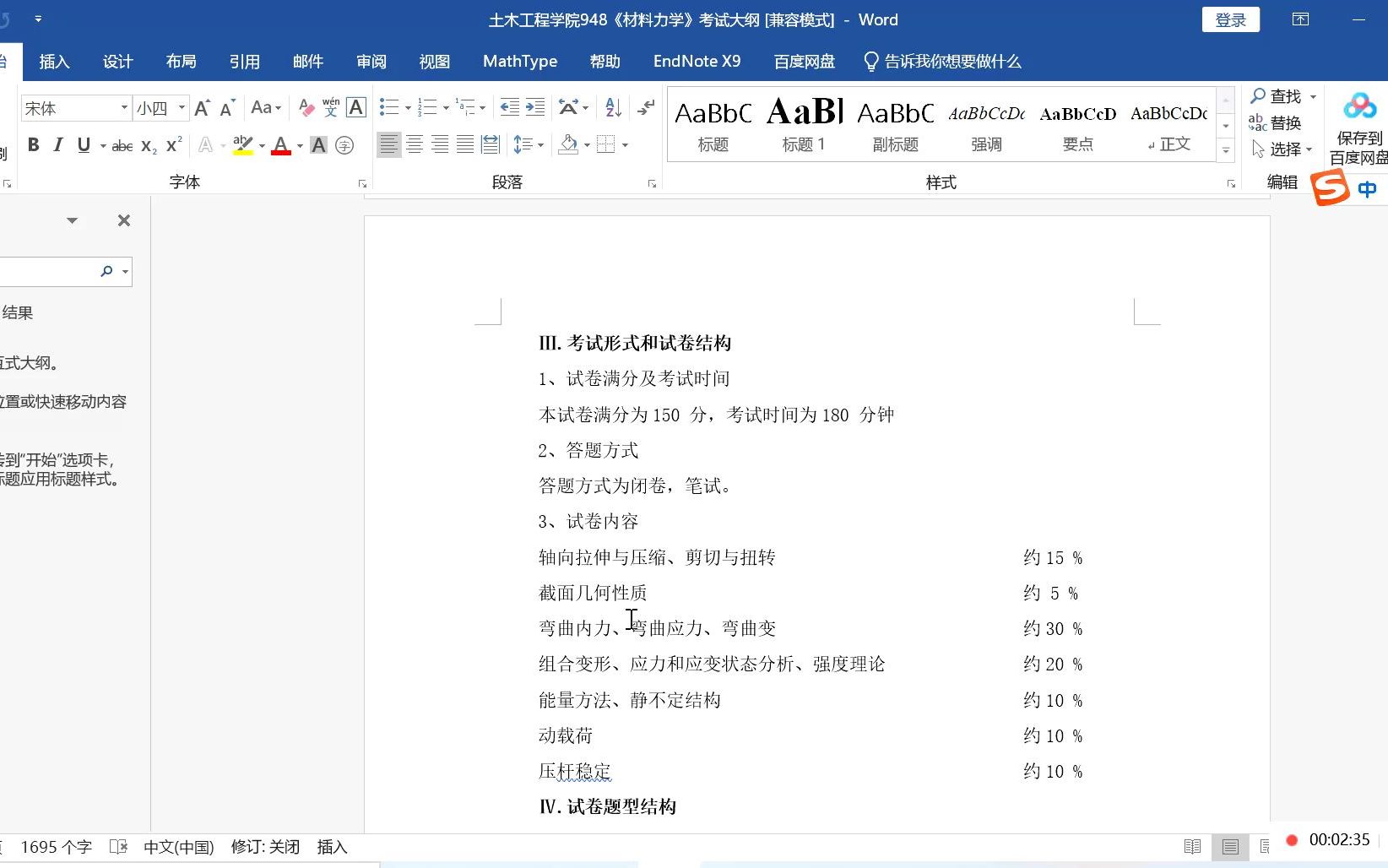Center align the paragraph
1388x868 pixels.
tap(415, 145)
